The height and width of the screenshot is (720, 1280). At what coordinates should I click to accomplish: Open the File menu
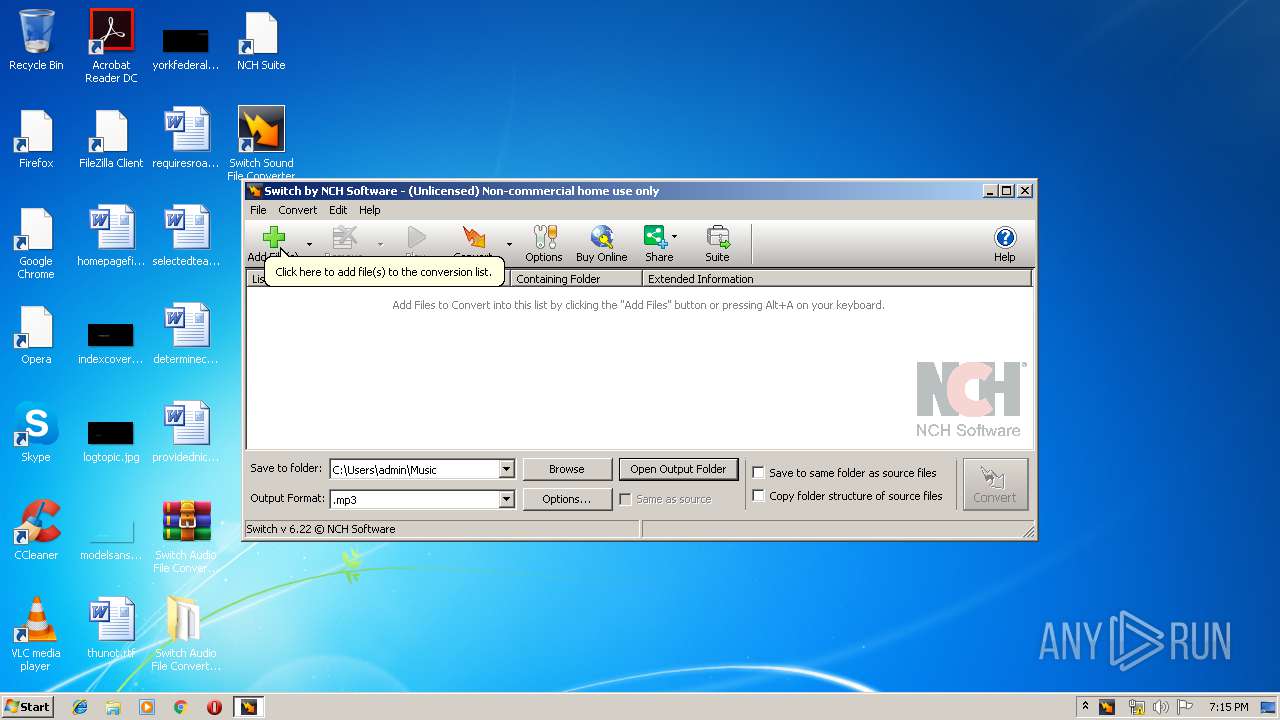258,210
